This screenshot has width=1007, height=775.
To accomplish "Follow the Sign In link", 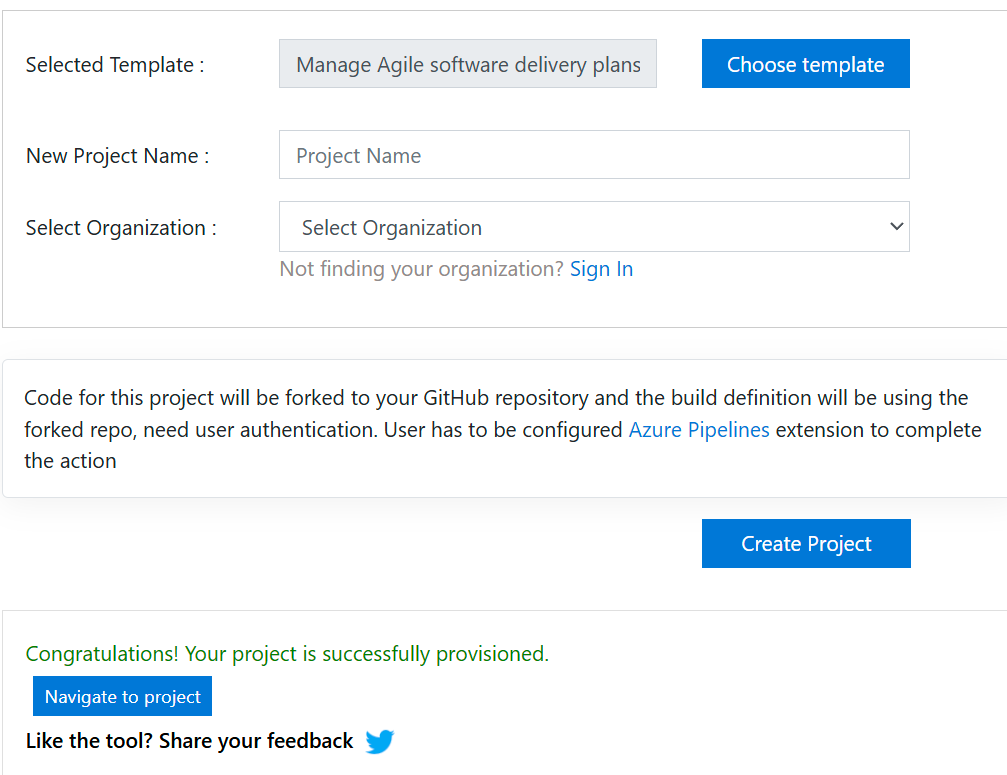I will click(x=601, y=269).
